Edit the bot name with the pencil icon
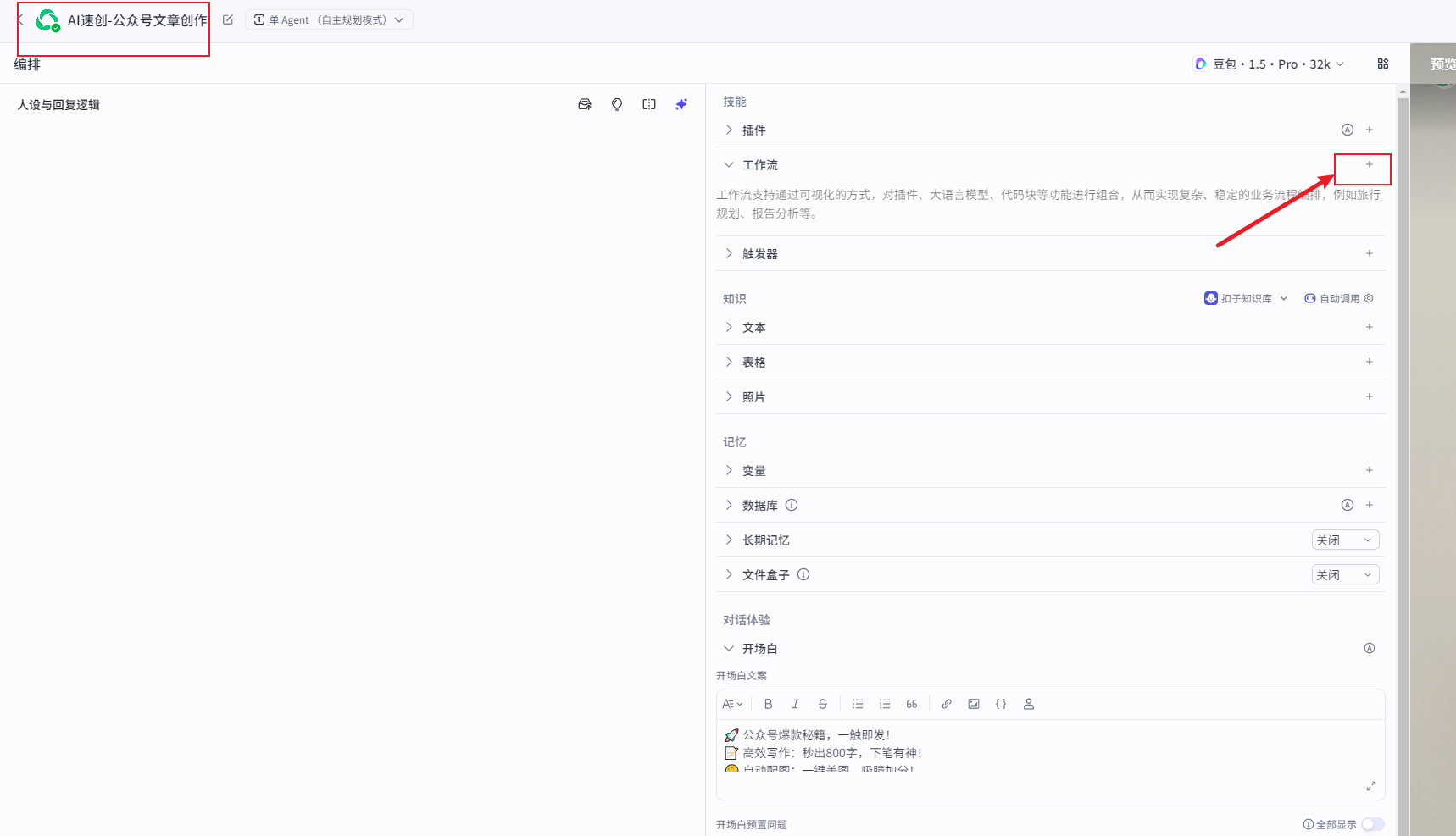The image size is (1456, 836). [228, 19]
